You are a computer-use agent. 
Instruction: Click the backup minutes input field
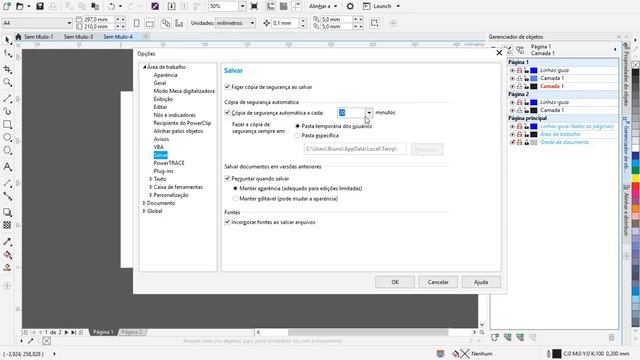[x=351, y=113]
